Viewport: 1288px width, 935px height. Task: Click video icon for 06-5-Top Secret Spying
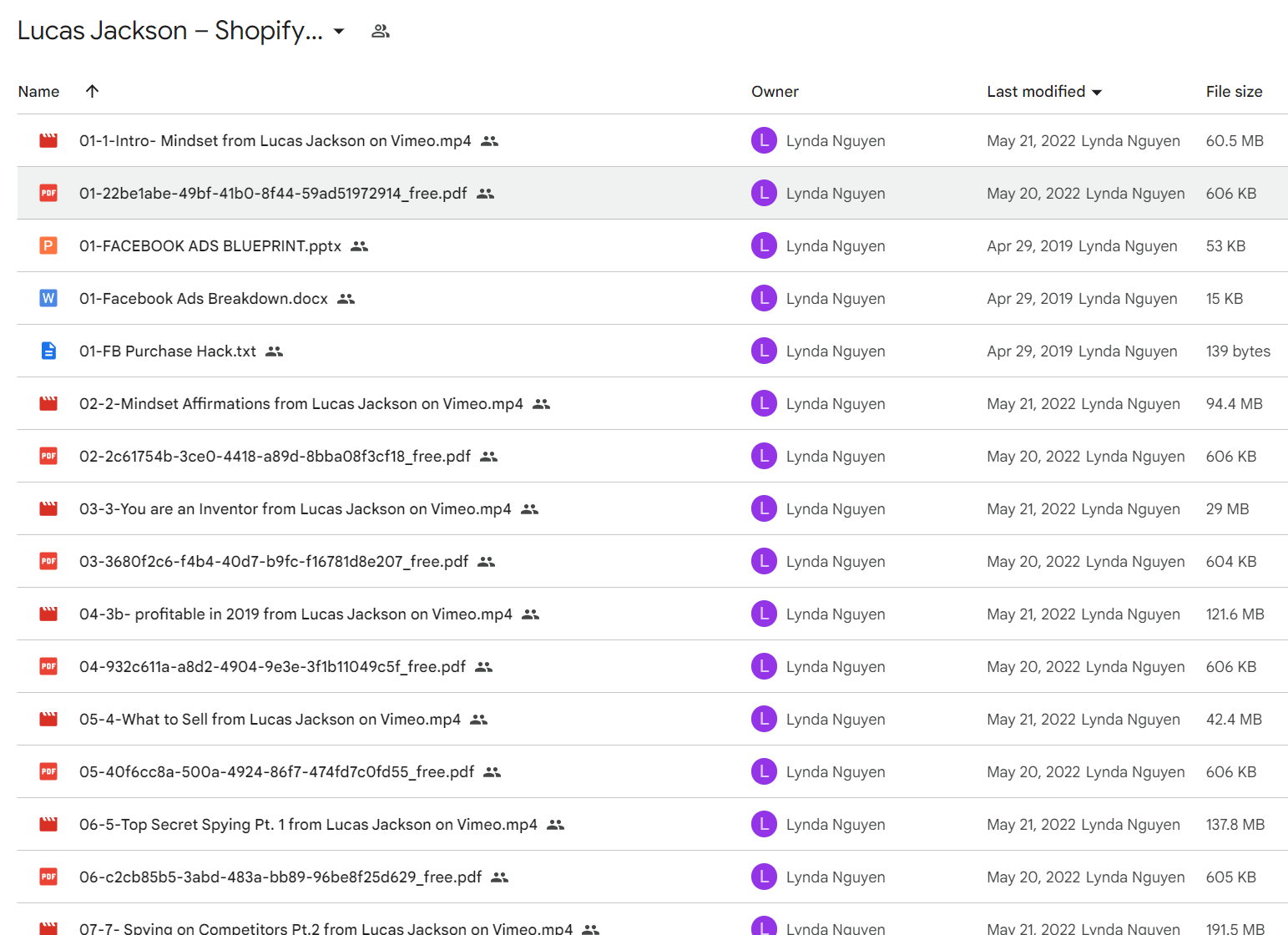pyautogui.click(x=48, y=824)
